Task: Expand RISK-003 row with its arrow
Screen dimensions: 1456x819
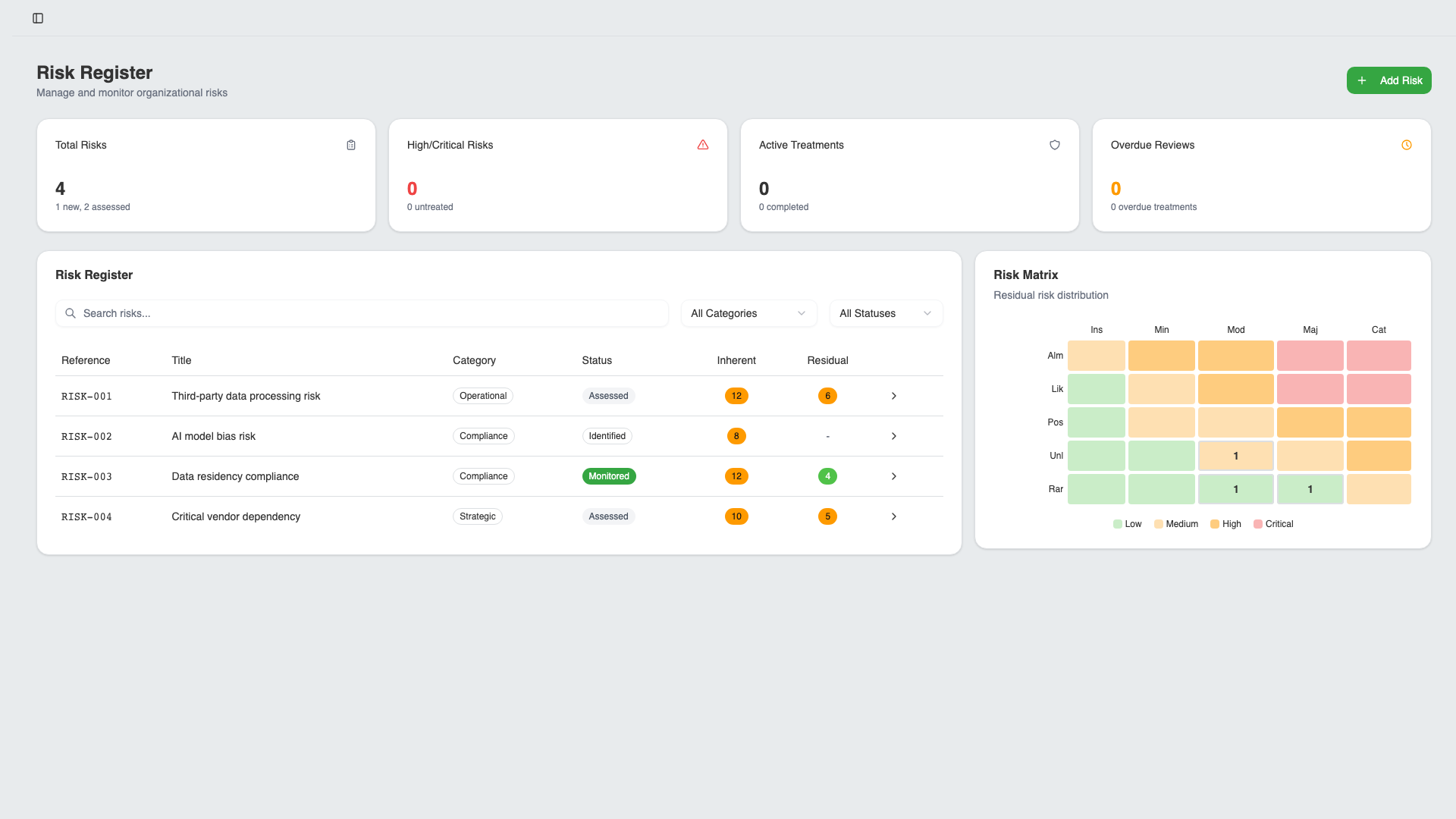Action: (x=894, y=476)
